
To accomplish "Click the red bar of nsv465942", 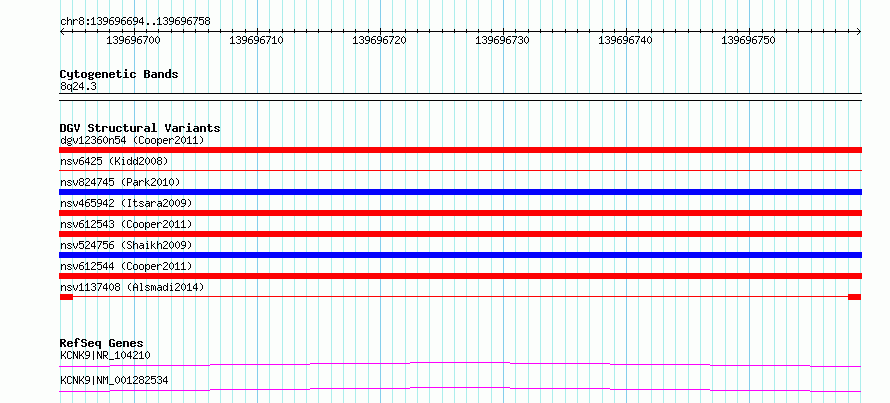I will (x=460, y=213).
